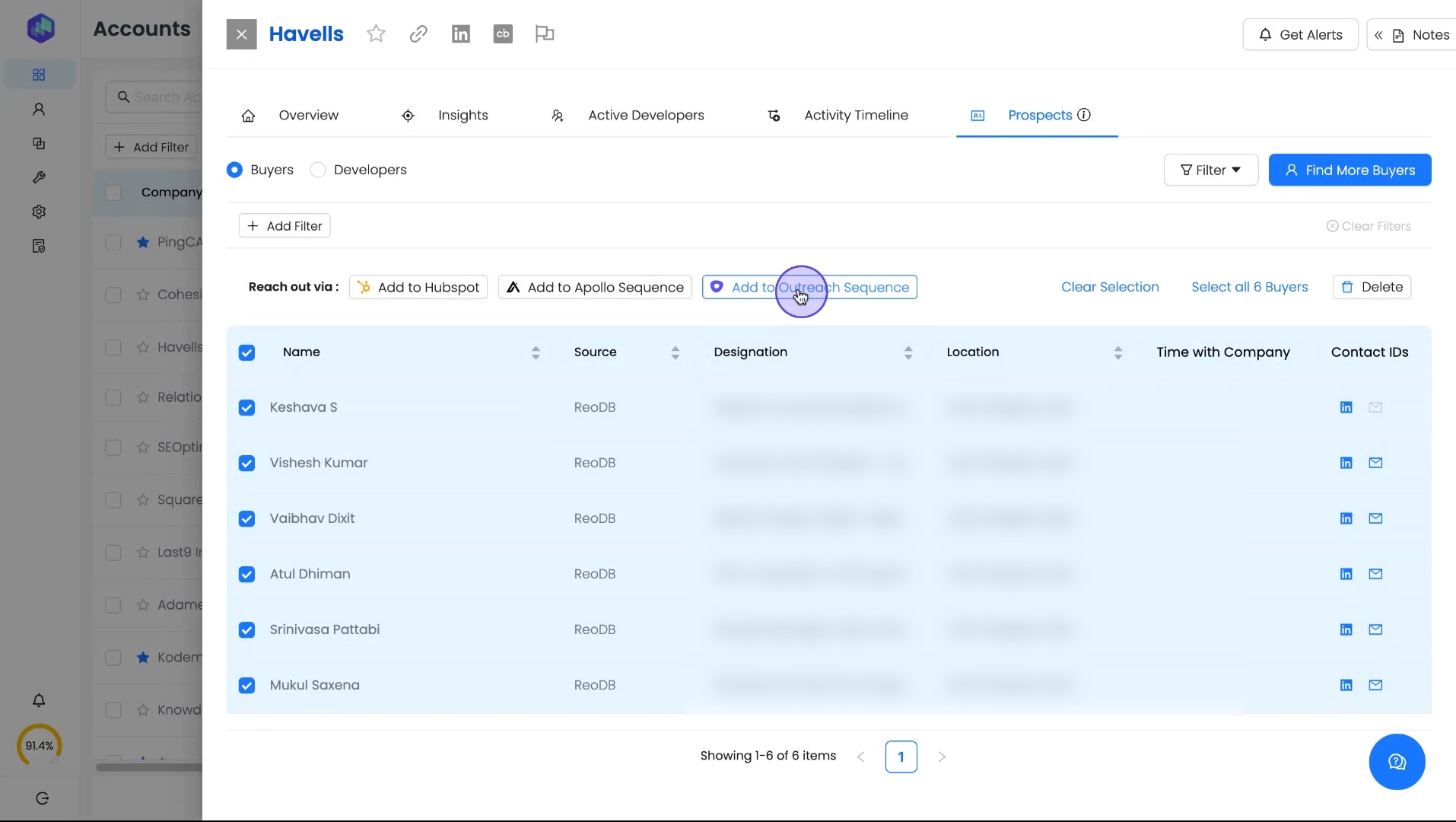This screenshot has width=1456, height=822.
Task: Sort by the Name column arrows
Action: [x=536, y=352]
